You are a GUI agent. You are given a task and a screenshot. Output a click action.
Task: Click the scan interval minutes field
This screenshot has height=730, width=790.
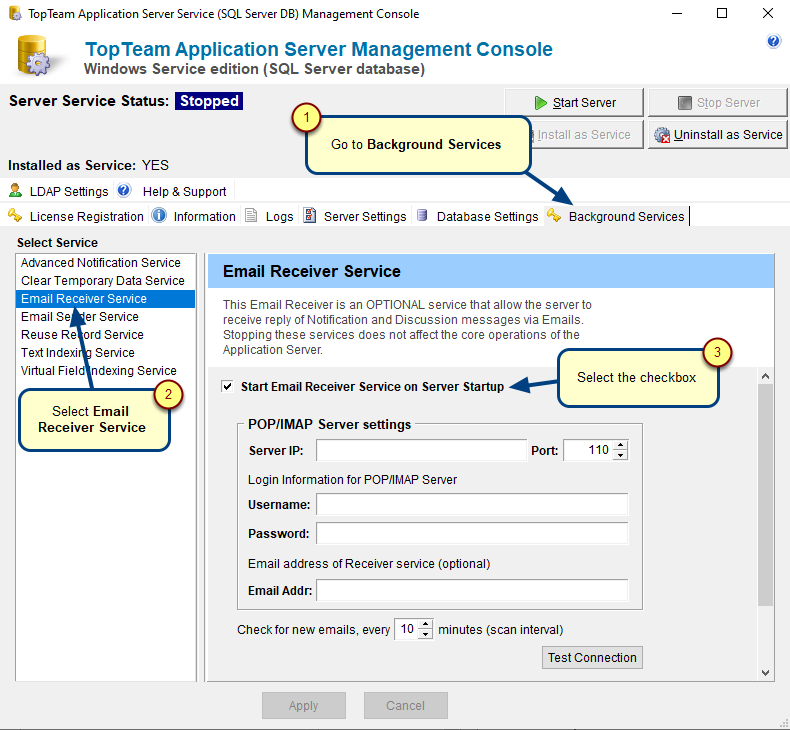coord(407,629)
